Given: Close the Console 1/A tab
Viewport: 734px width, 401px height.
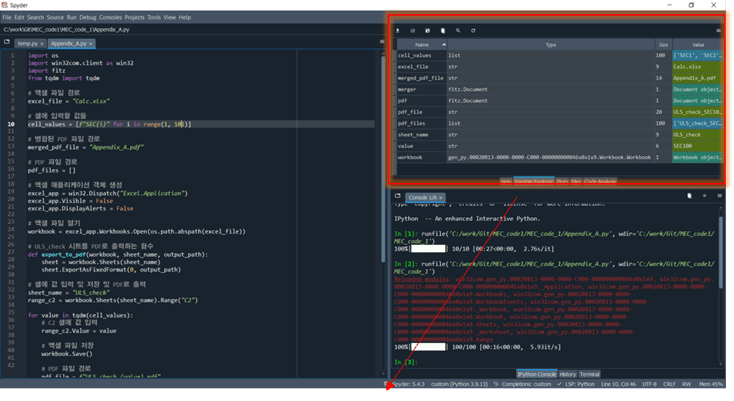Looking at the screenshot, I should tap(440, 197).
